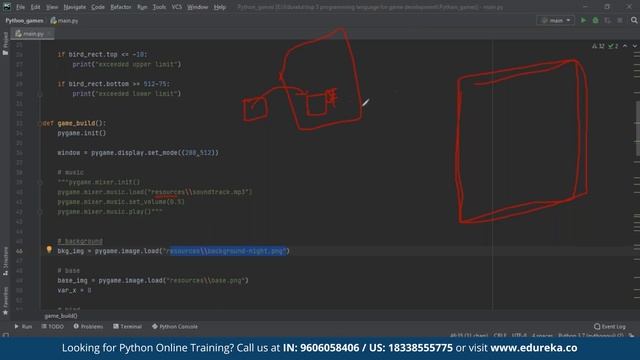
Task: Open the Problems tool window
Action: point(88,327)
